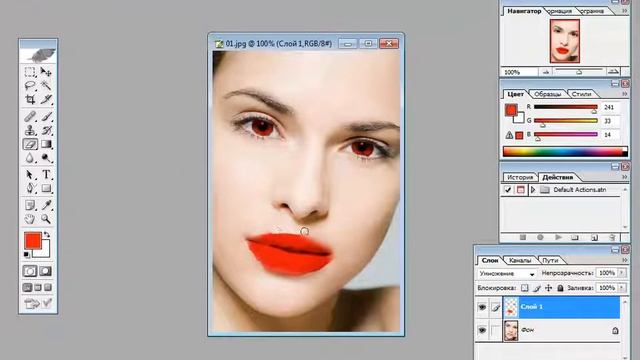Open the Navigator panel menu arrow
This screenshot has height=360, width=640.
624,11
